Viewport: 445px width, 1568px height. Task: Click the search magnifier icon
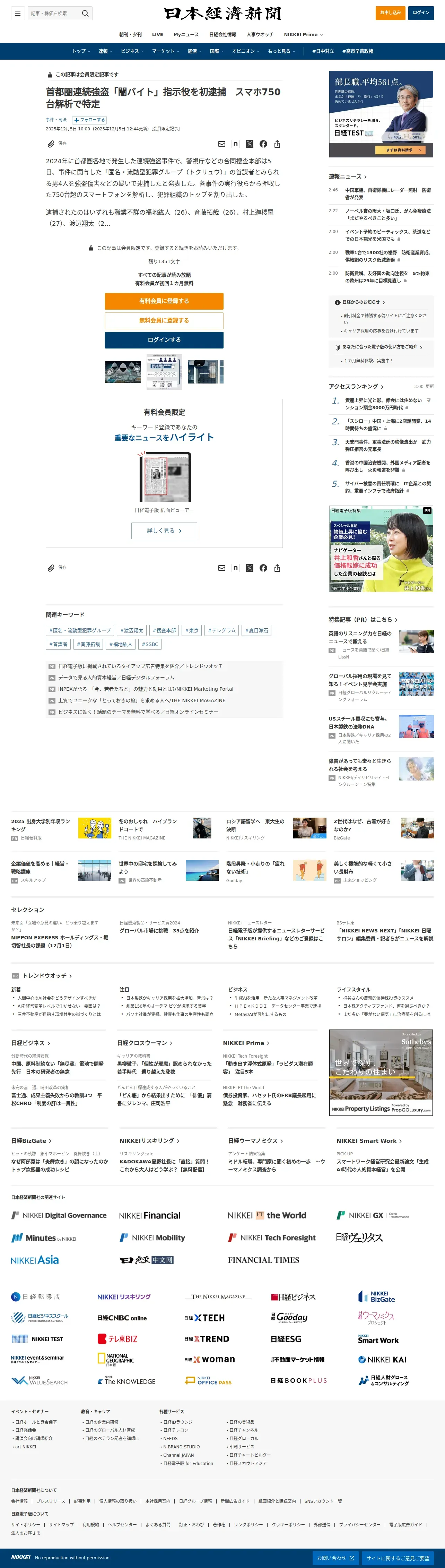pos(85,13)
